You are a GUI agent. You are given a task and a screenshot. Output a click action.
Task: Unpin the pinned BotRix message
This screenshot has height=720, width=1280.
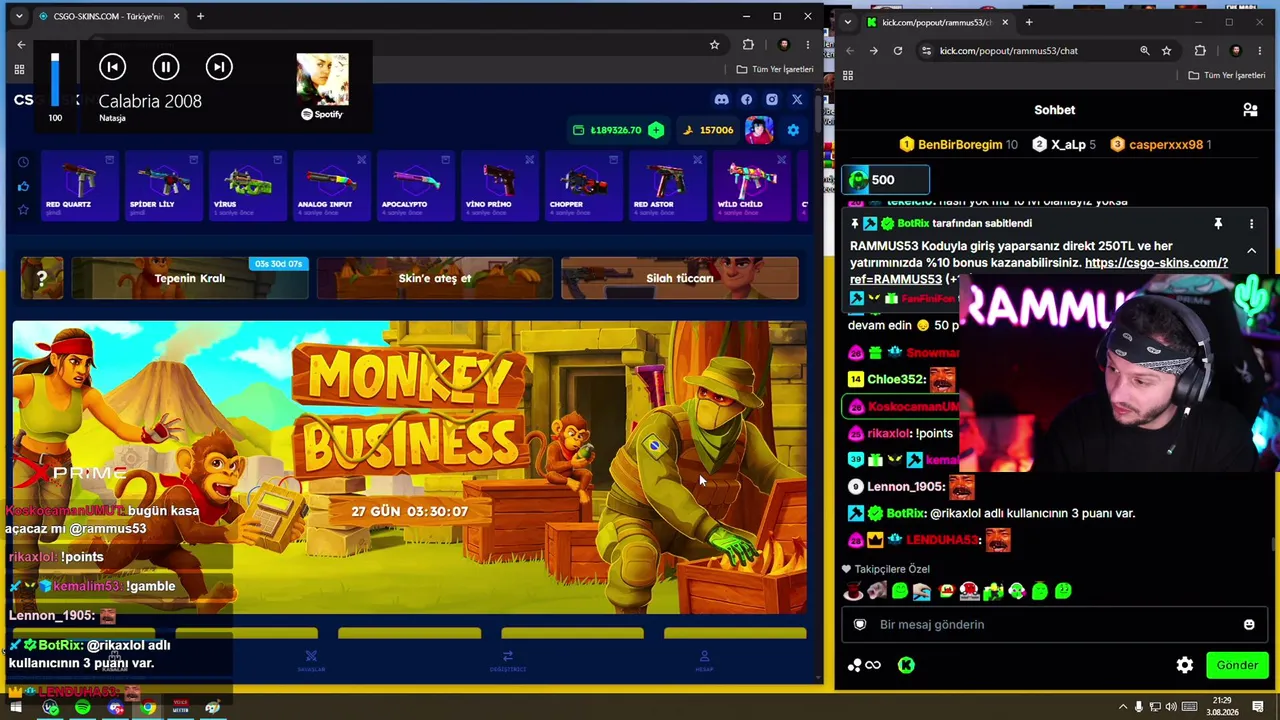coord(1218,224)
